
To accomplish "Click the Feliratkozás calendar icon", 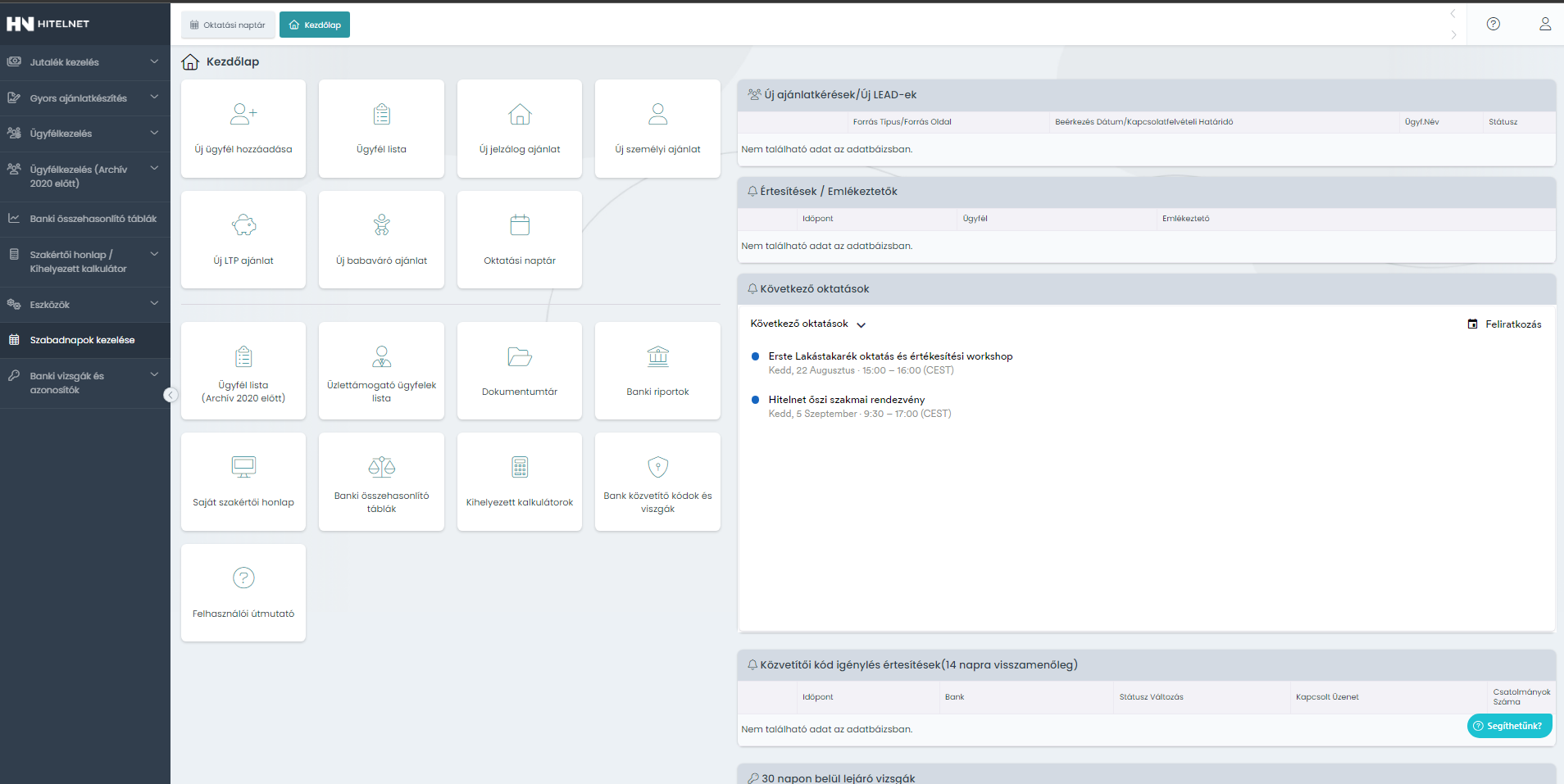I will (1473, 324).
